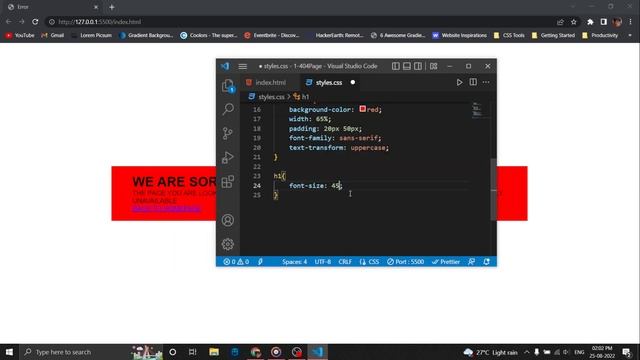Show hidden system tray icons

click(x=527, y=352)
